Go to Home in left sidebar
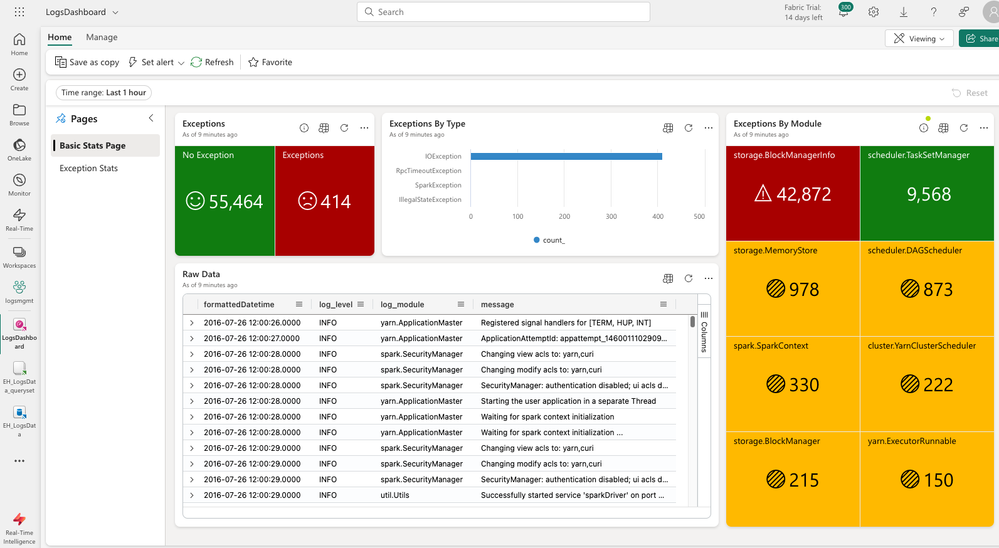The height and width of the screenshot is (548, 999). [x=19, y=44]
